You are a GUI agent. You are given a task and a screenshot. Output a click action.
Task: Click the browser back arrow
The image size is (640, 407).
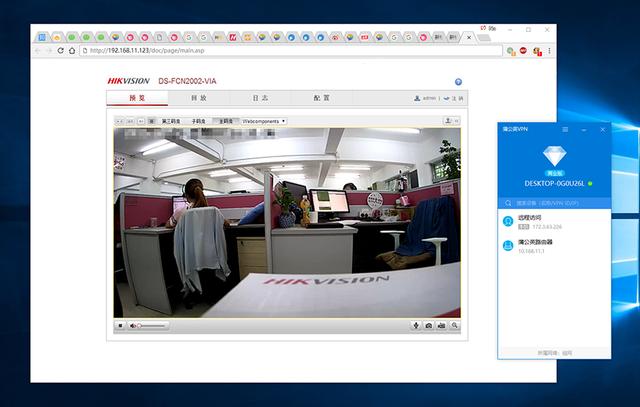point(38,51)
